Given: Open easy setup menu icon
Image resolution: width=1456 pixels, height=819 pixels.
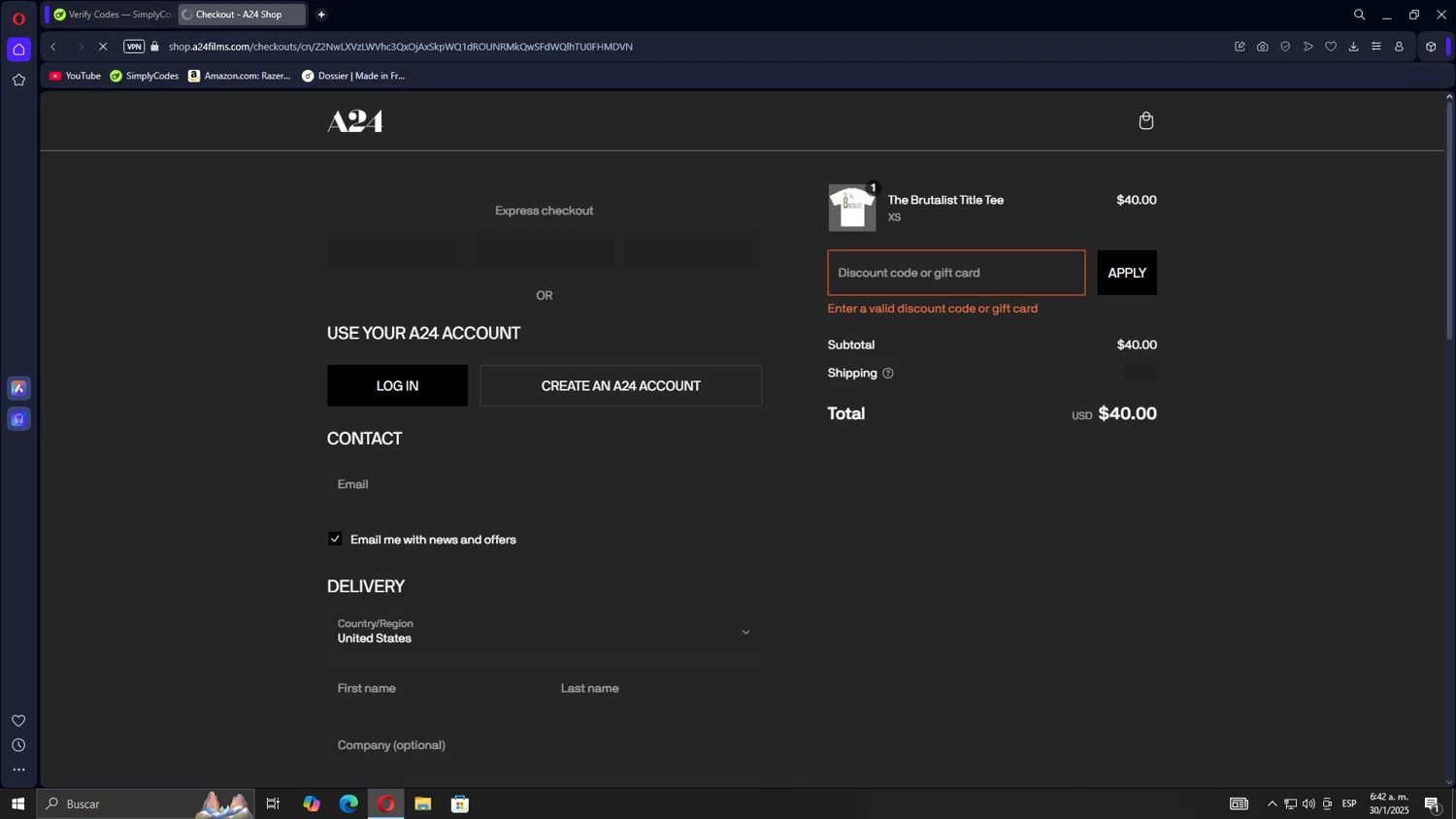Looking at the screenshot, I should point(1376,47).
